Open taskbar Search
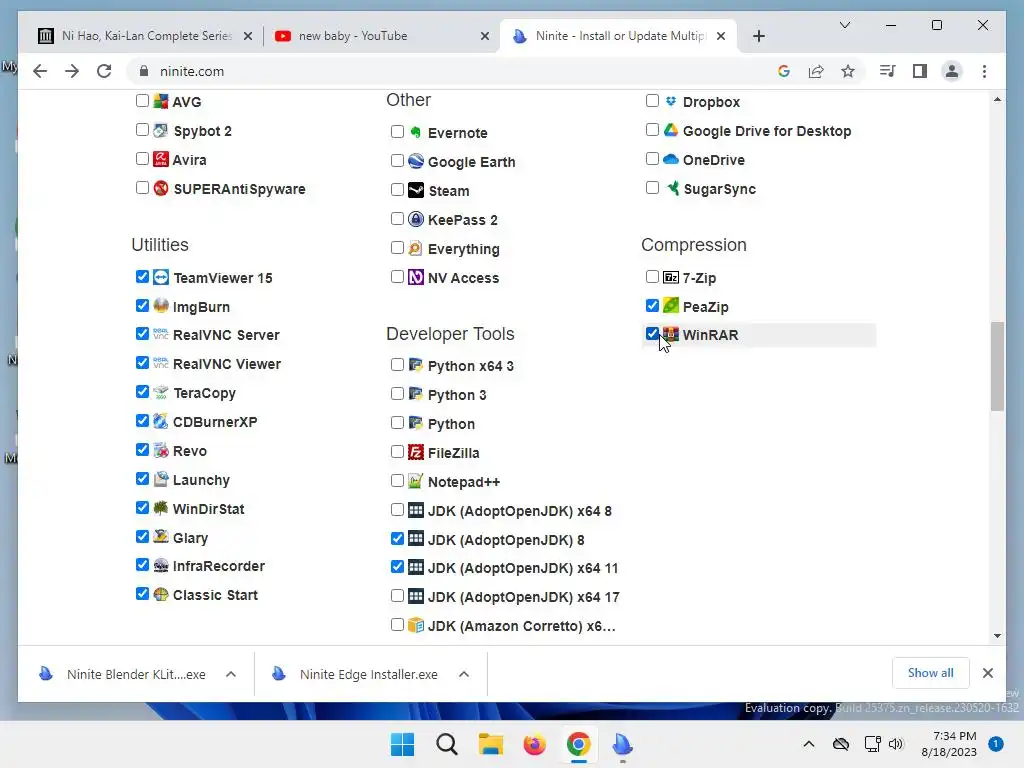Viewport: 1024px width, 768px height. point(447,744)
